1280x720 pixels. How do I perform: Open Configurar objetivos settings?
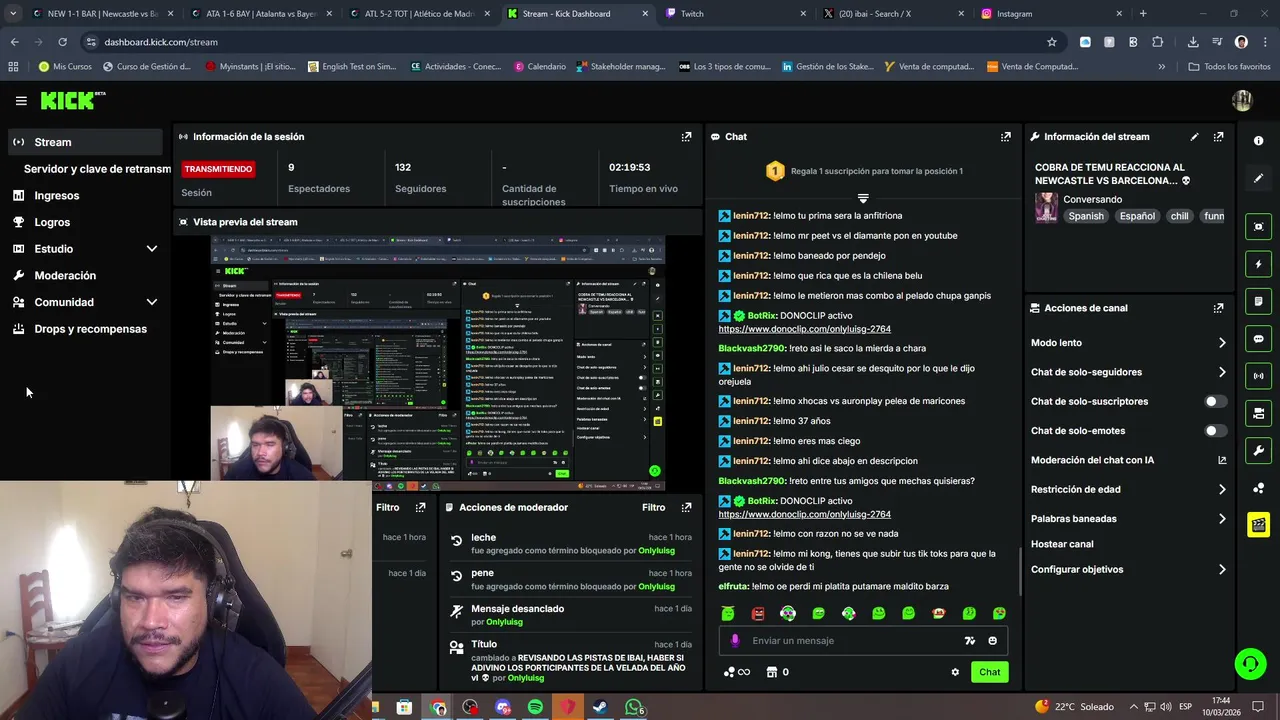click(x=1128, y=570)
